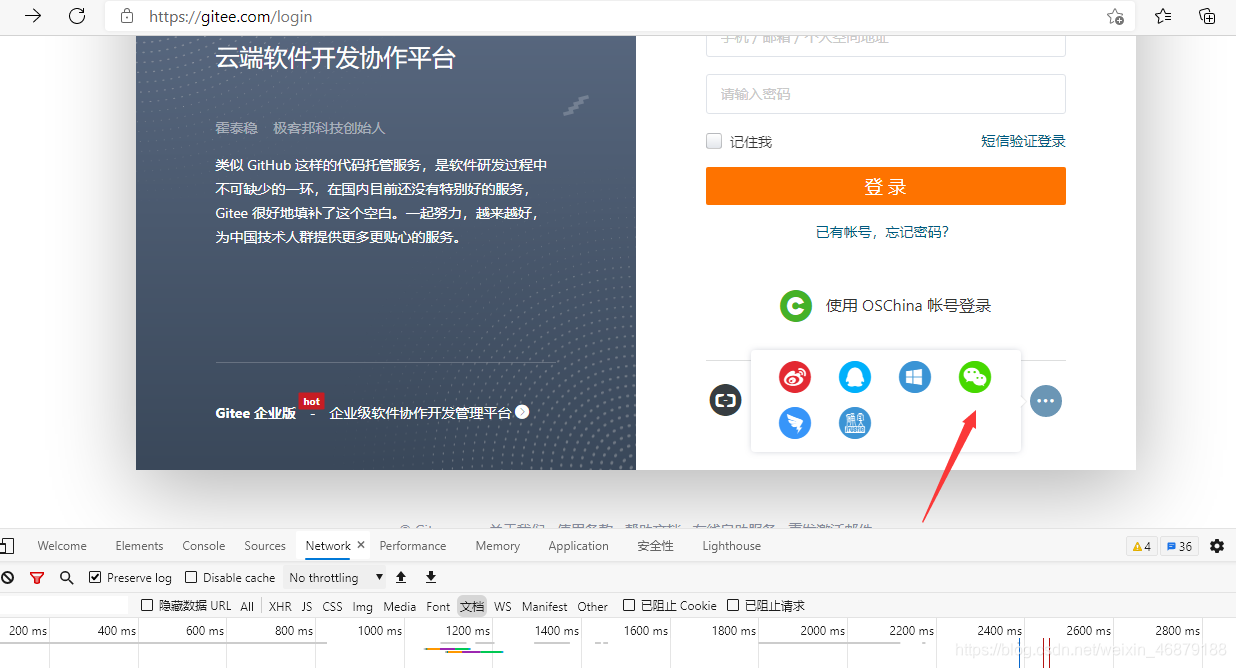Click the Weibo login icon

tap(795, 377)
